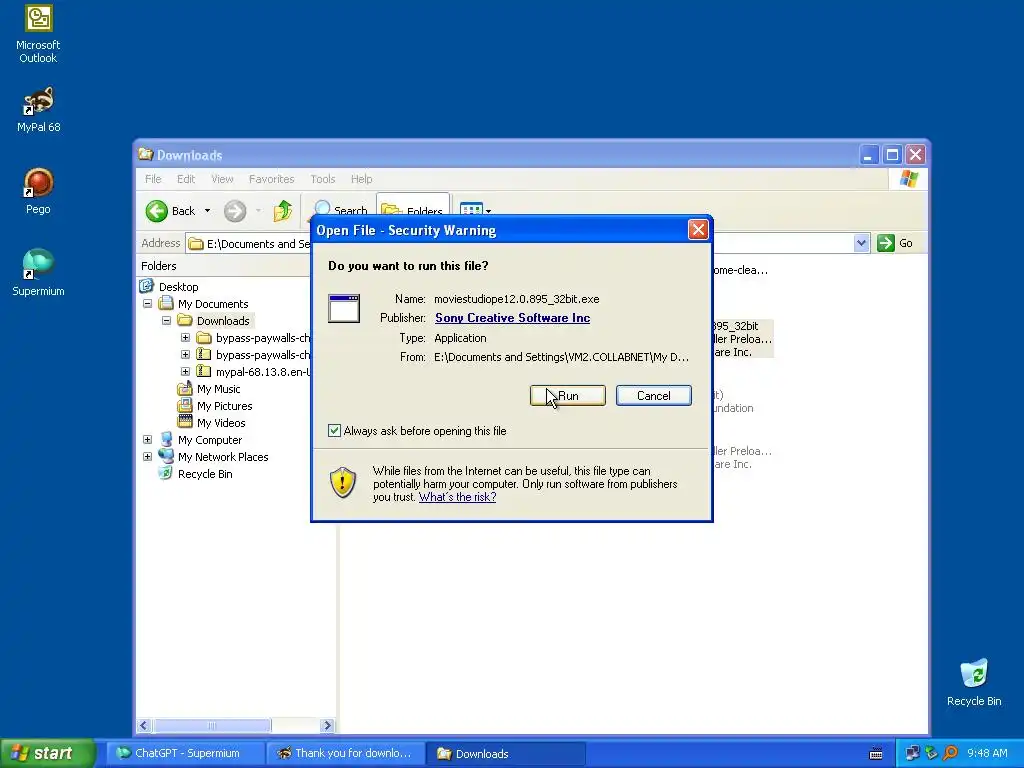Click the application icon in security dialog
The width and height of the screenshot is (1024, 768).
344,308
